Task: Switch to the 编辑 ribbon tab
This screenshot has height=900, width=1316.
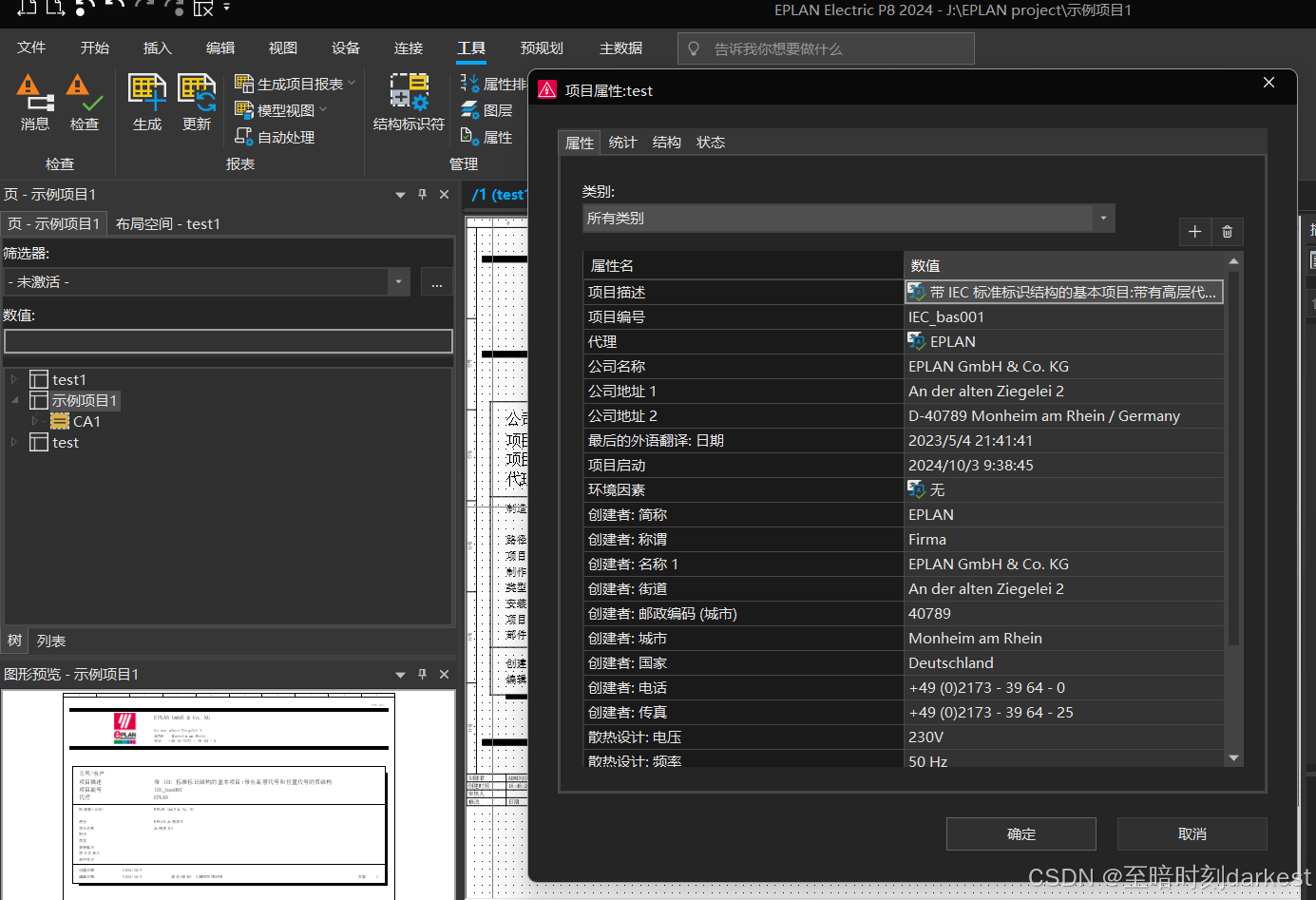Action: tap(220, 48)
